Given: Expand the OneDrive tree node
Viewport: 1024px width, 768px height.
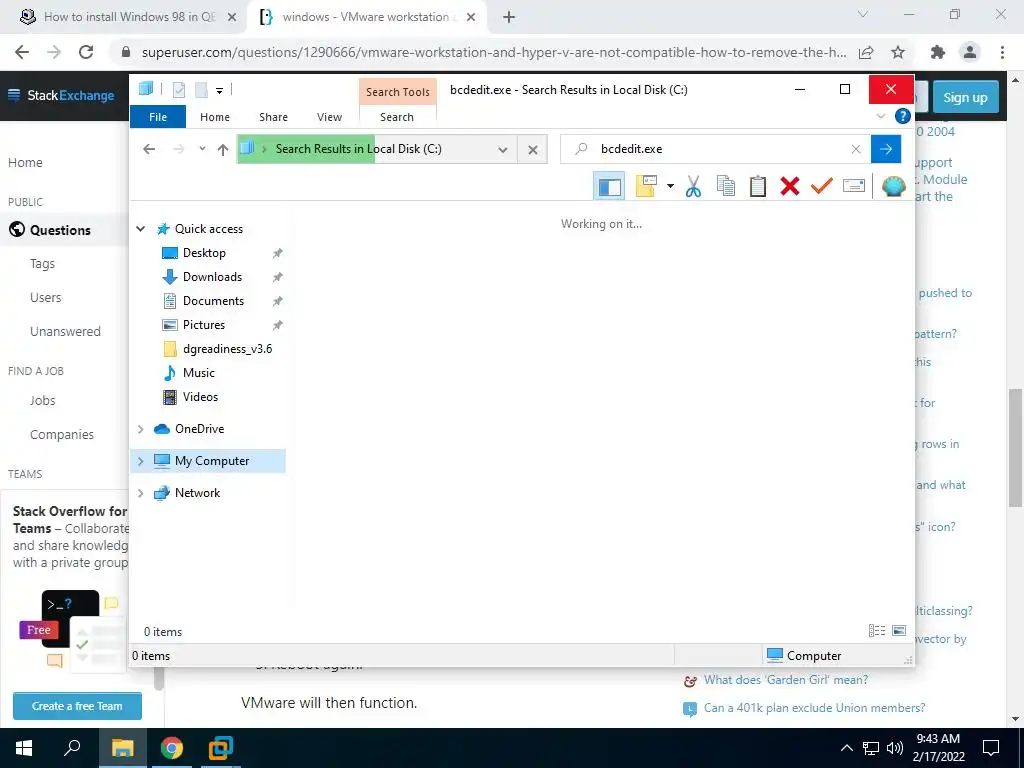Looking at the screenshot, I should click(x=140, y=428).
